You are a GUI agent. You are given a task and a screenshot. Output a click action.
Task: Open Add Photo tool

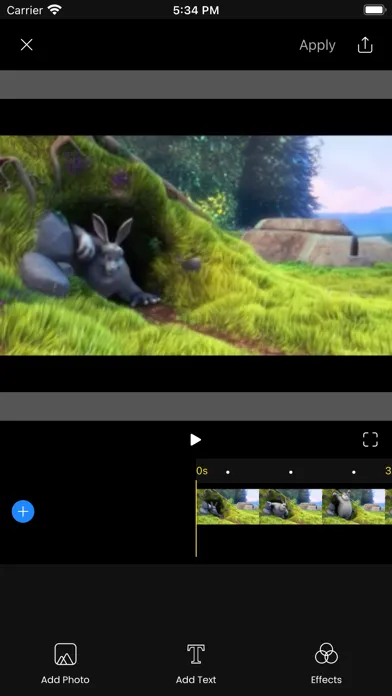tap(65, 663)
